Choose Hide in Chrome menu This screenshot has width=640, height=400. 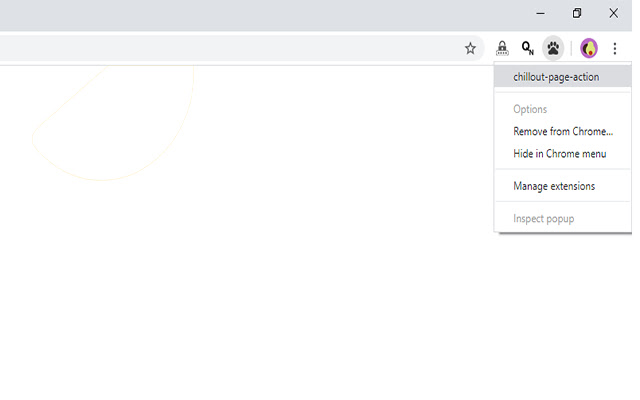(562, 154)
